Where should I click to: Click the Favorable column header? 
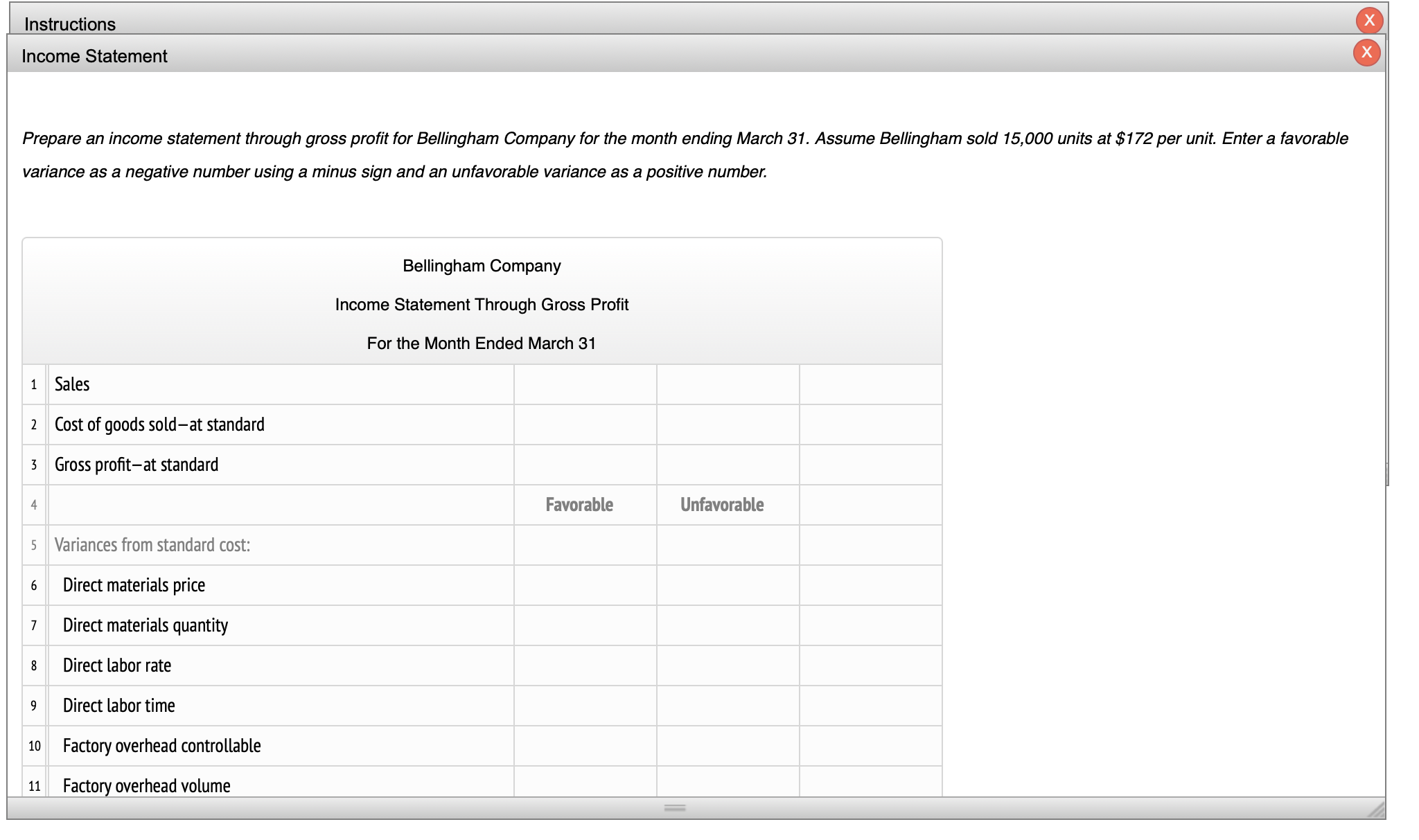579,505
